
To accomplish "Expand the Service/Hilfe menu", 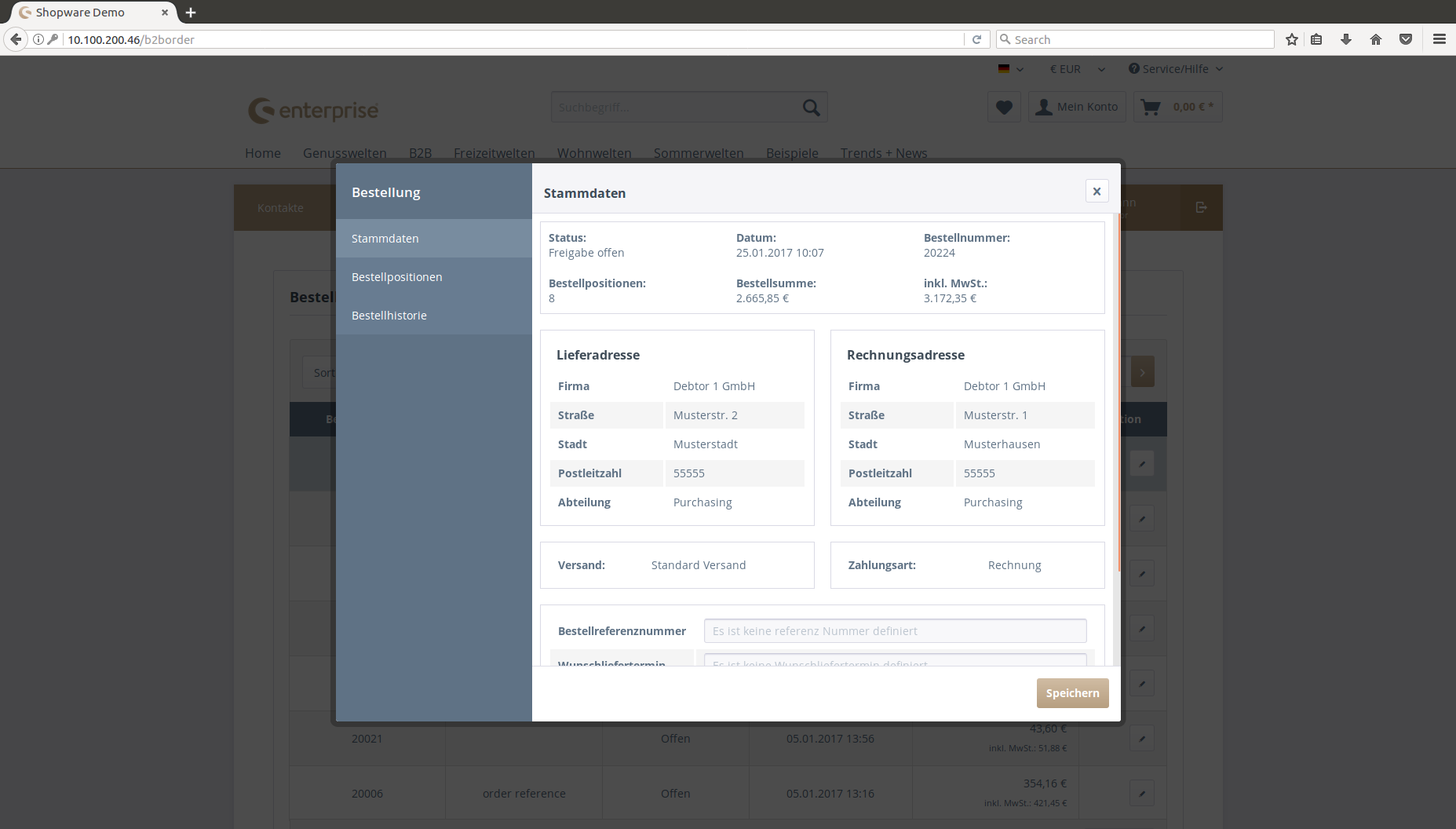I will [1175, 69].
